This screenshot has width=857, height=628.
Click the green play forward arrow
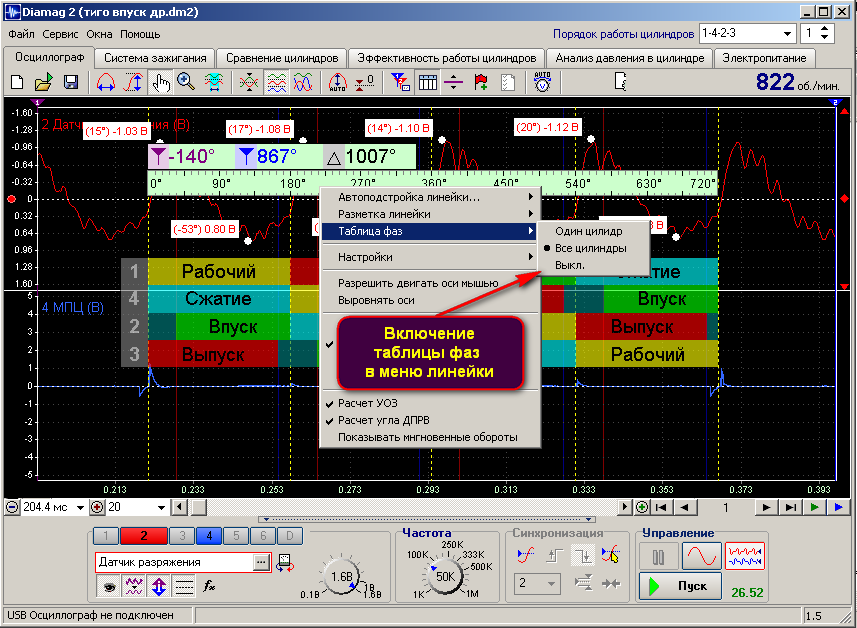point(814,508)
